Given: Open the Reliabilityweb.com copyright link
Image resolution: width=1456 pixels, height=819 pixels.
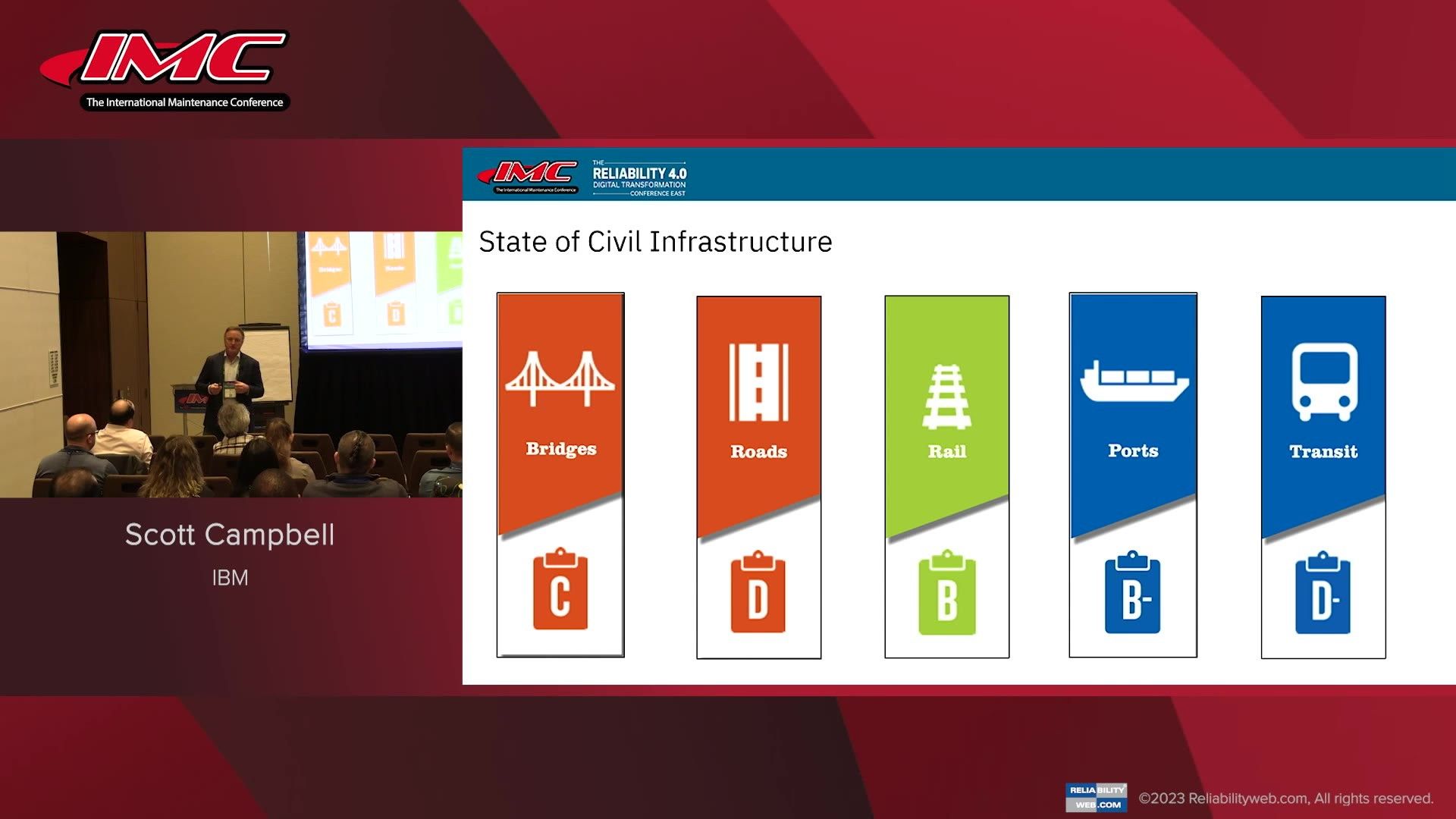Looking at the screenshot, I should (1286, 799).
